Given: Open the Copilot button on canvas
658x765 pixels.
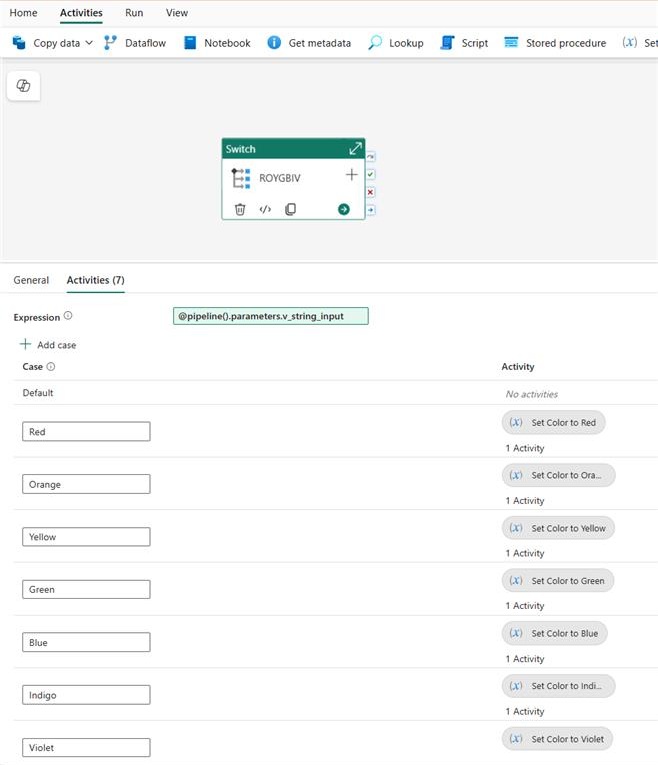Looking at the screenshot, I should click(23, 86).
